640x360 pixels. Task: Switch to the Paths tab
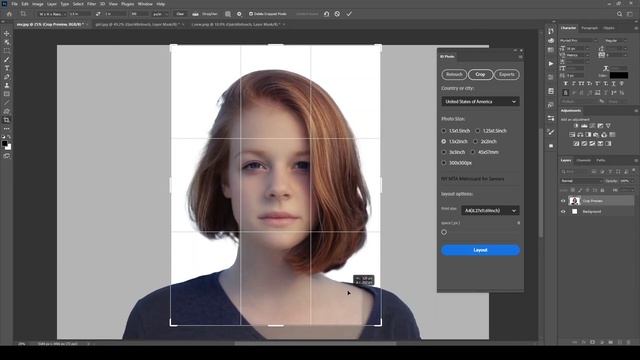click(600, 160)
